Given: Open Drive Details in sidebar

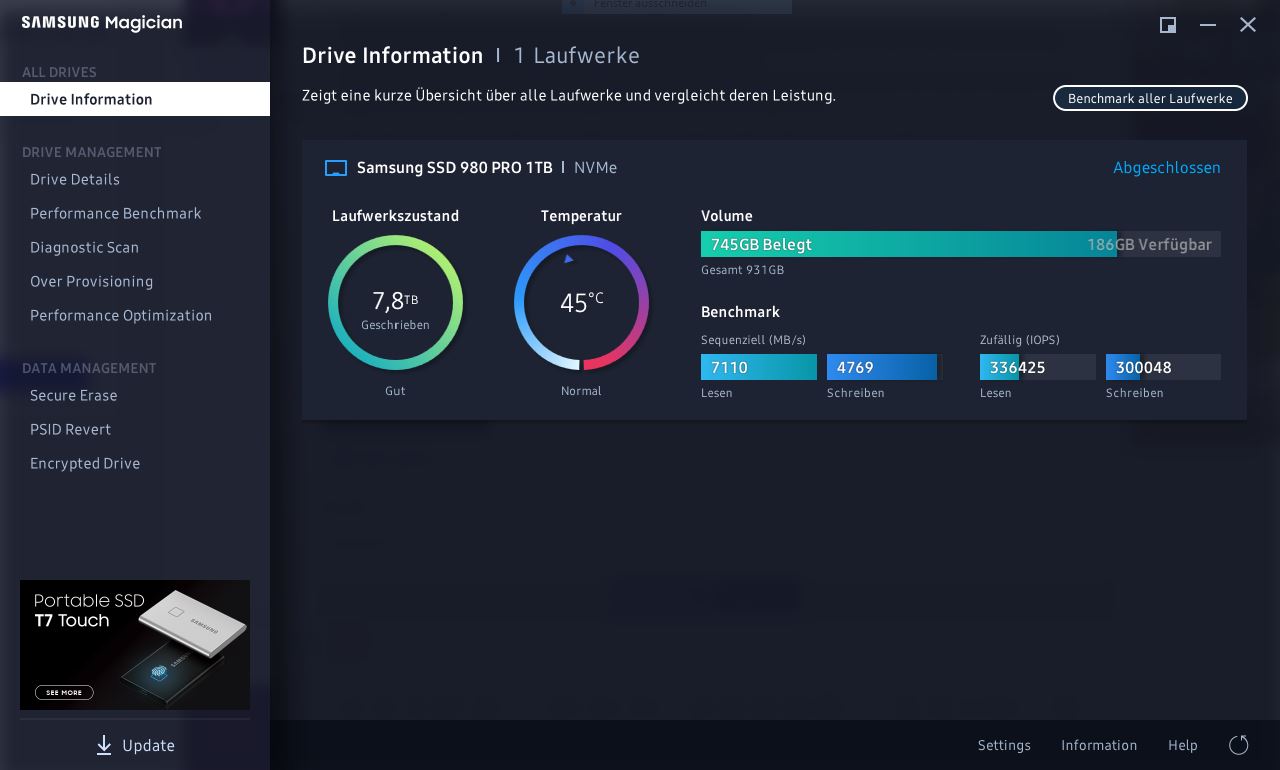Looking at the screenshot, I should pyautogui.click(x=75, y=180).
